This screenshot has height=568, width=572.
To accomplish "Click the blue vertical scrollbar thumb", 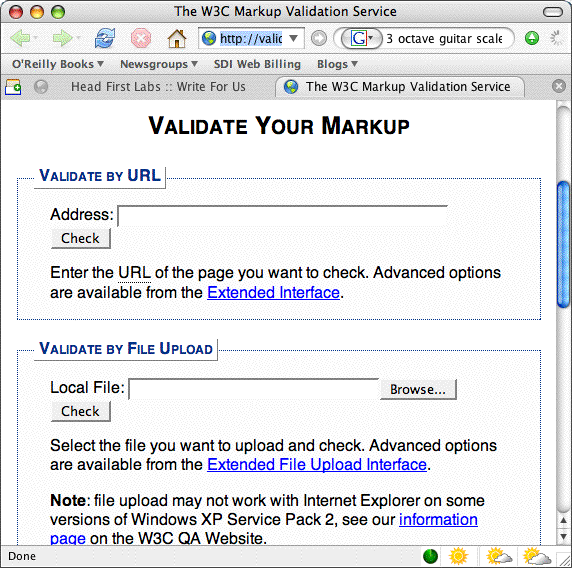I will (564, 245).
